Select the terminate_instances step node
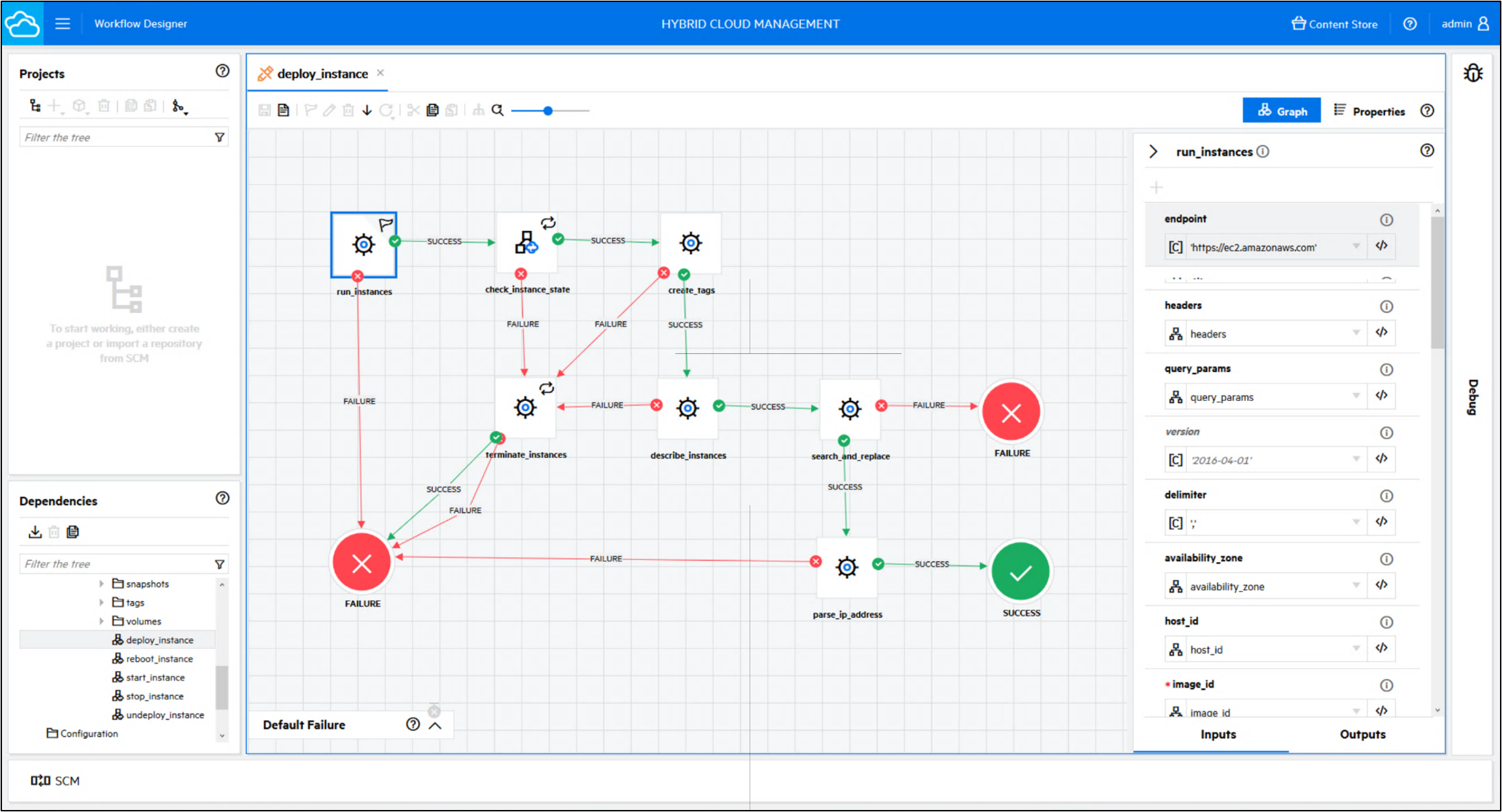This screenshot has height=812, width=1502. (x=526, y=408)
